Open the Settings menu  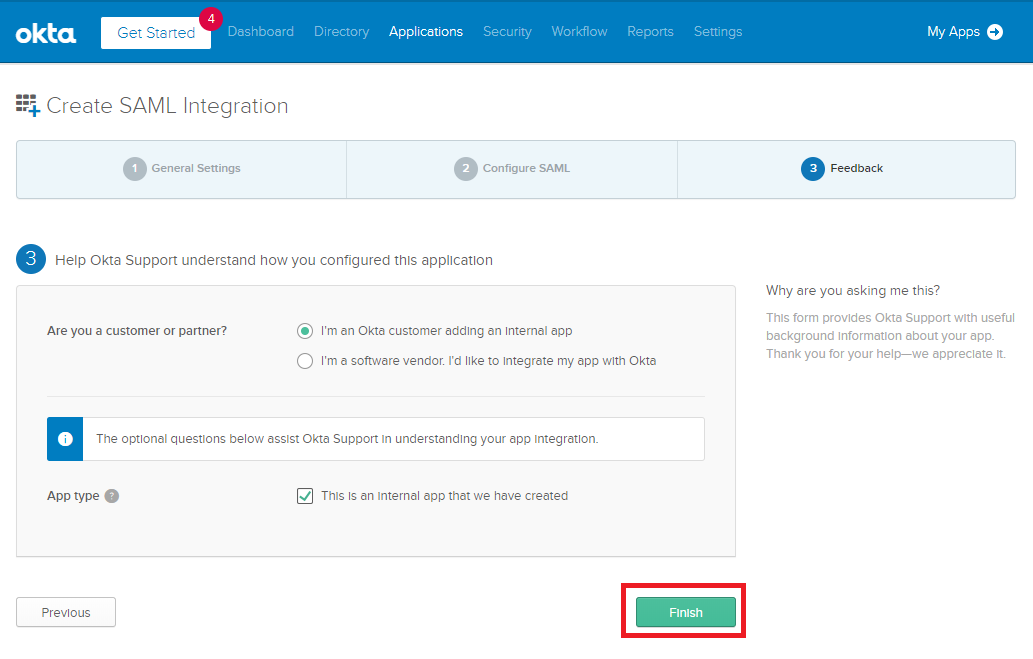click(718, 32)
